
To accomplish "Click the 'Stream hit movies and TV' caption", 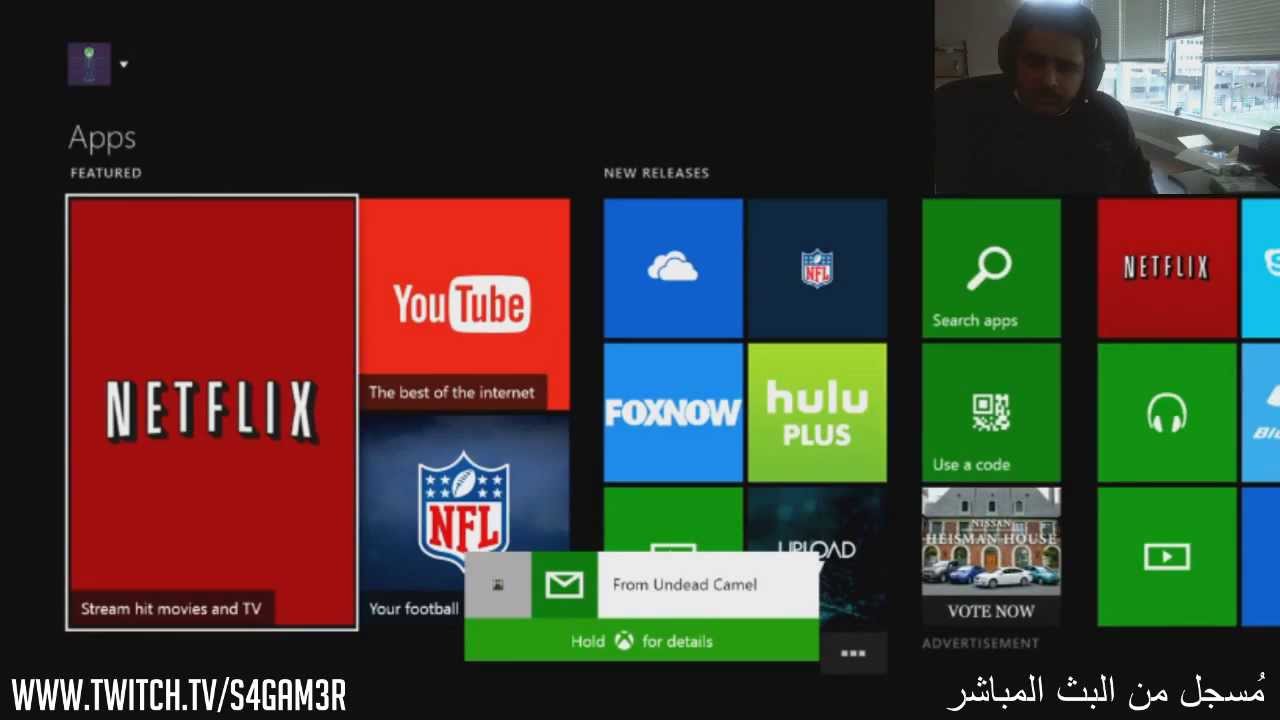I will click(x=171, y=608).
